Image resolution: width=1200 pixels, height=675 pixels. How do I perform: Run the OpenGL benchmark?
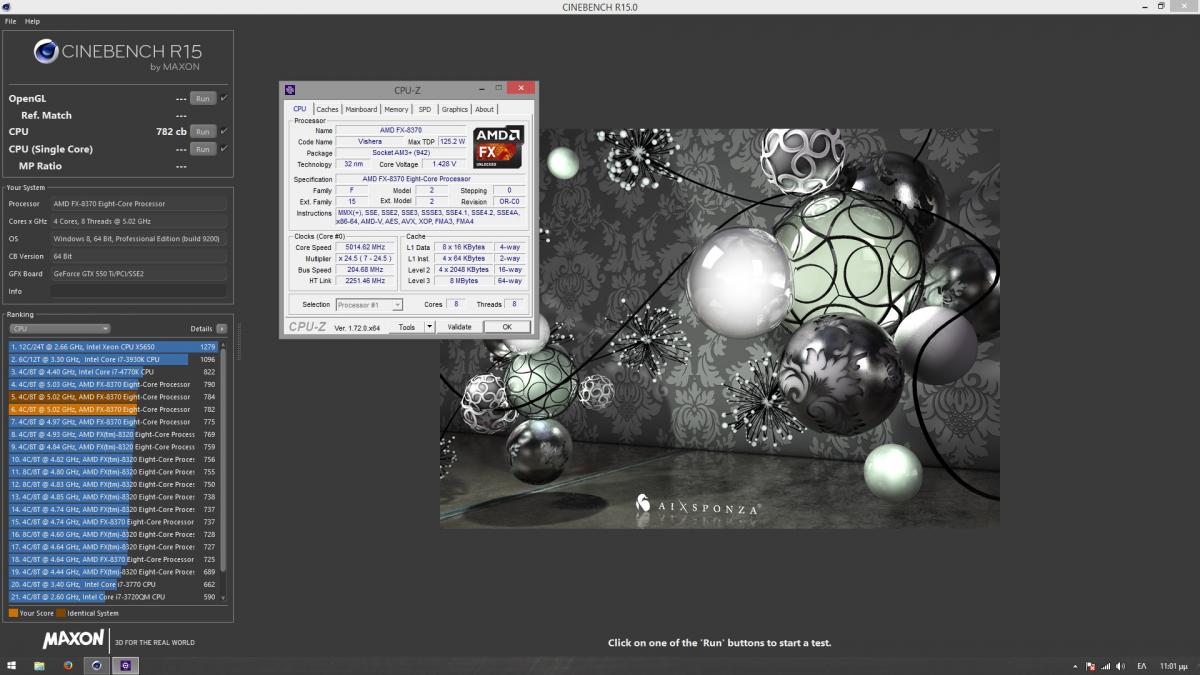coord(203,98)
